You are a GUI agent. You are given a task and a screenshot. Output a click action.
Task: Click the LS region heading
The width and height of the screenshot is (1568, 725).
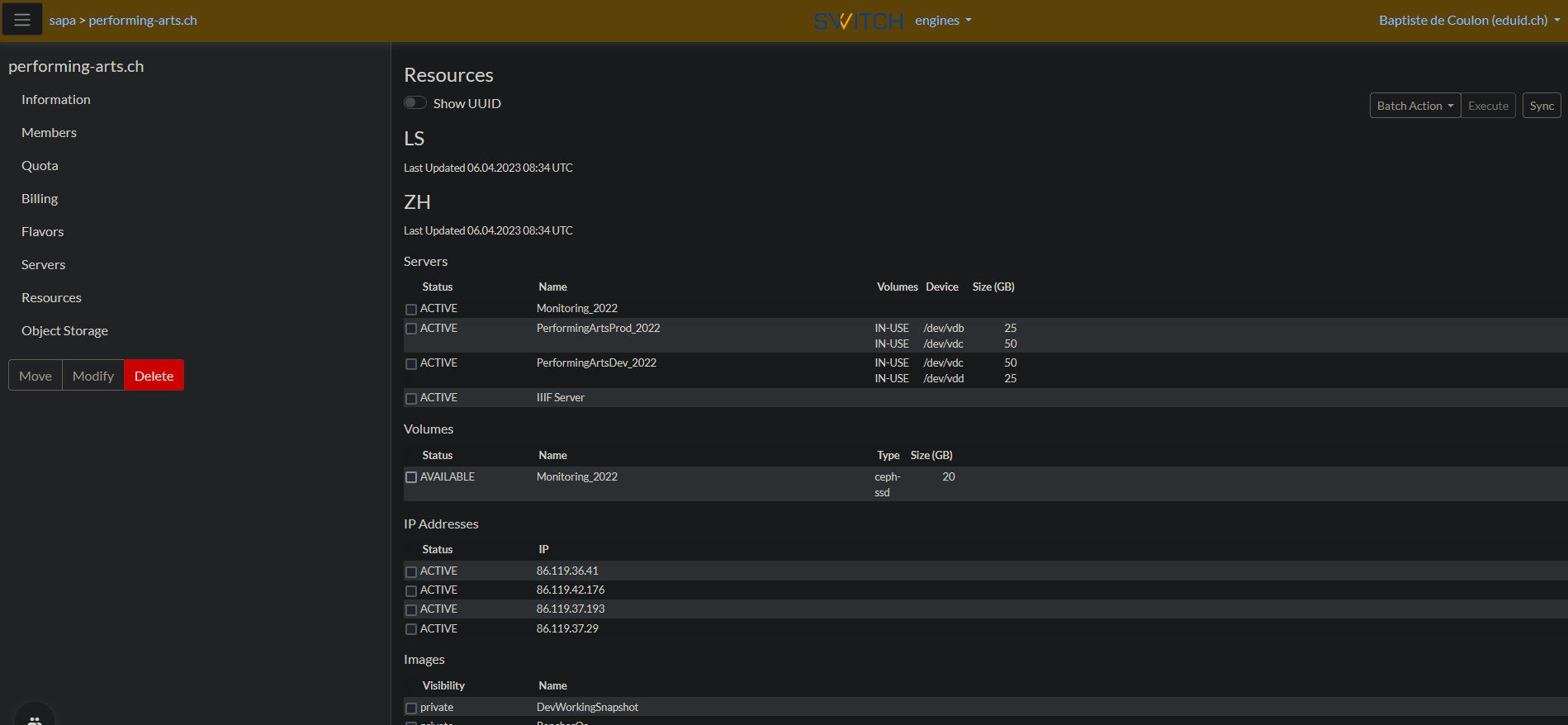point(414,138)
